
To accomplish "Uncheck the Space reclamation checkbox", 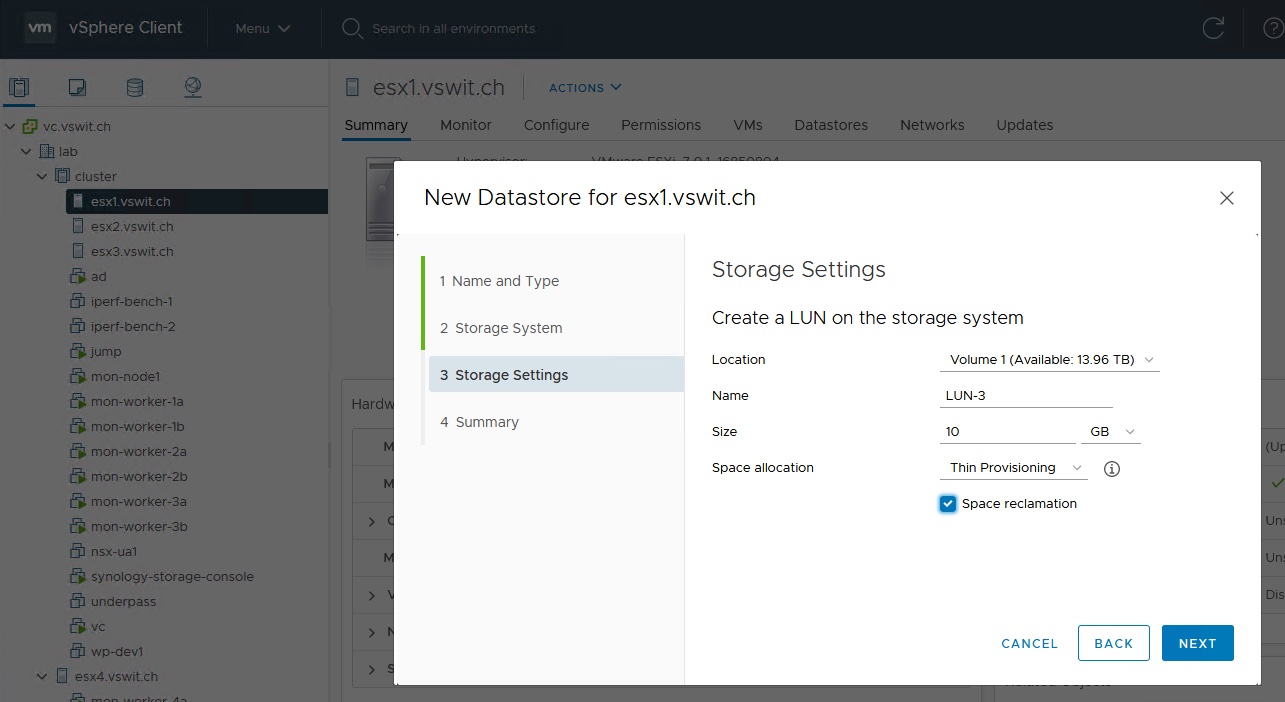I will (x=948, y=504).
